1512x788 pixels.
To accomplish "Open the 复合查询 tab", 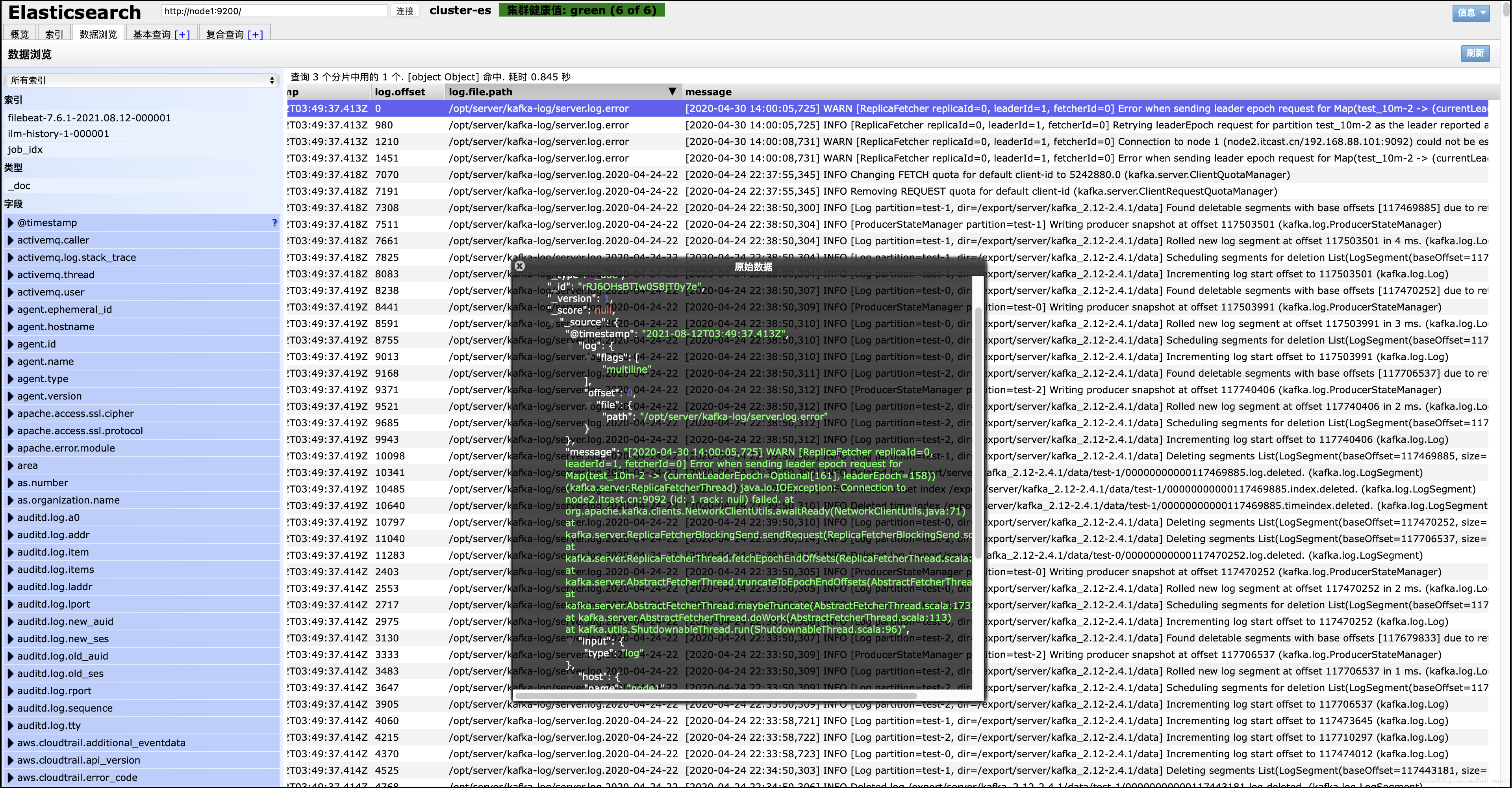I will click(x=225, y=34).
